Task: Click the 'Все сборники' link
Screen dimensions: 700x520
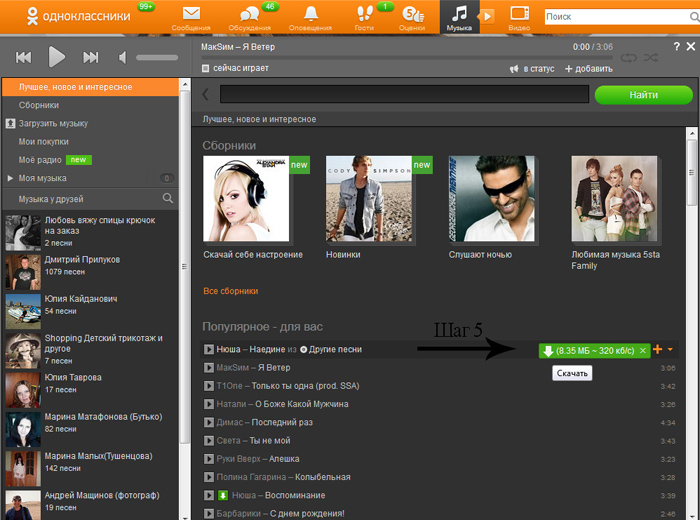Action: (231, 291)
